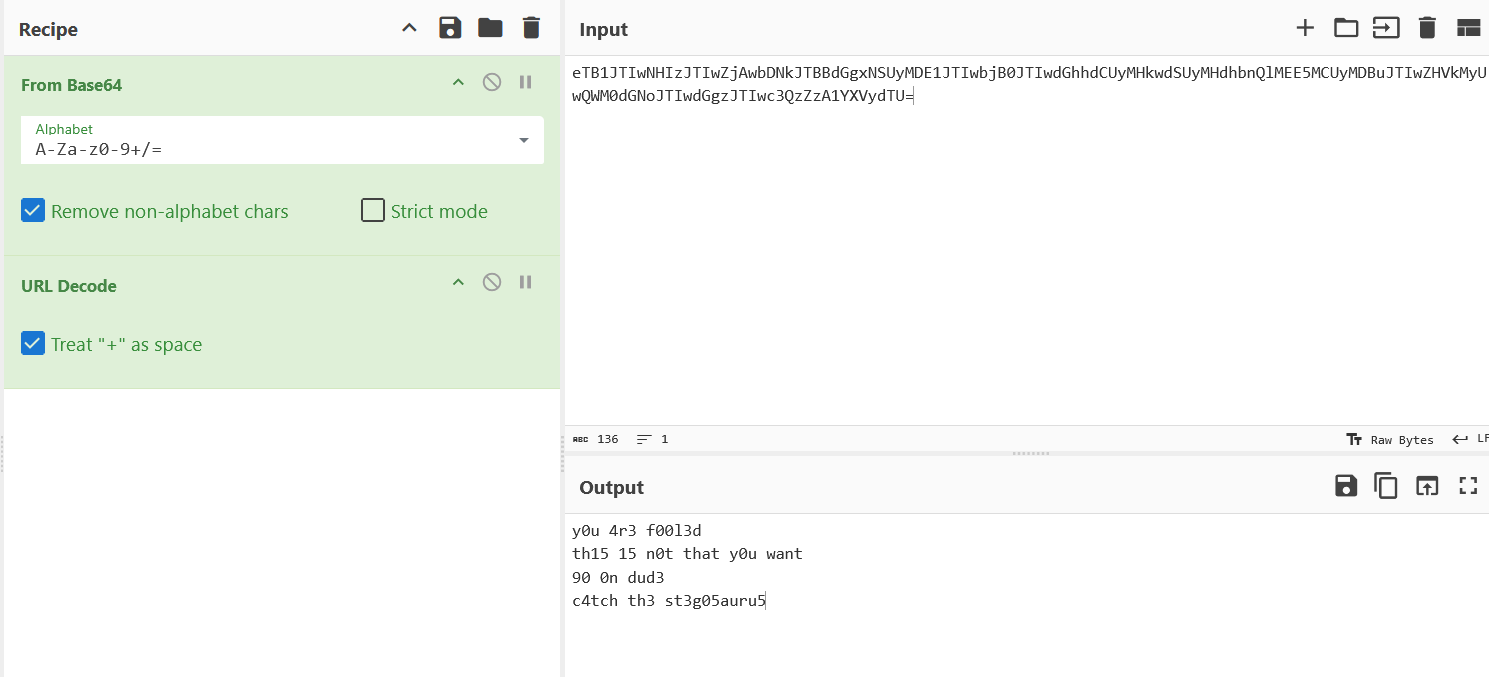This screenshot has height=677, width=1489.
Task: Select the Input panel heading
Action: click(x=604, y=29)
